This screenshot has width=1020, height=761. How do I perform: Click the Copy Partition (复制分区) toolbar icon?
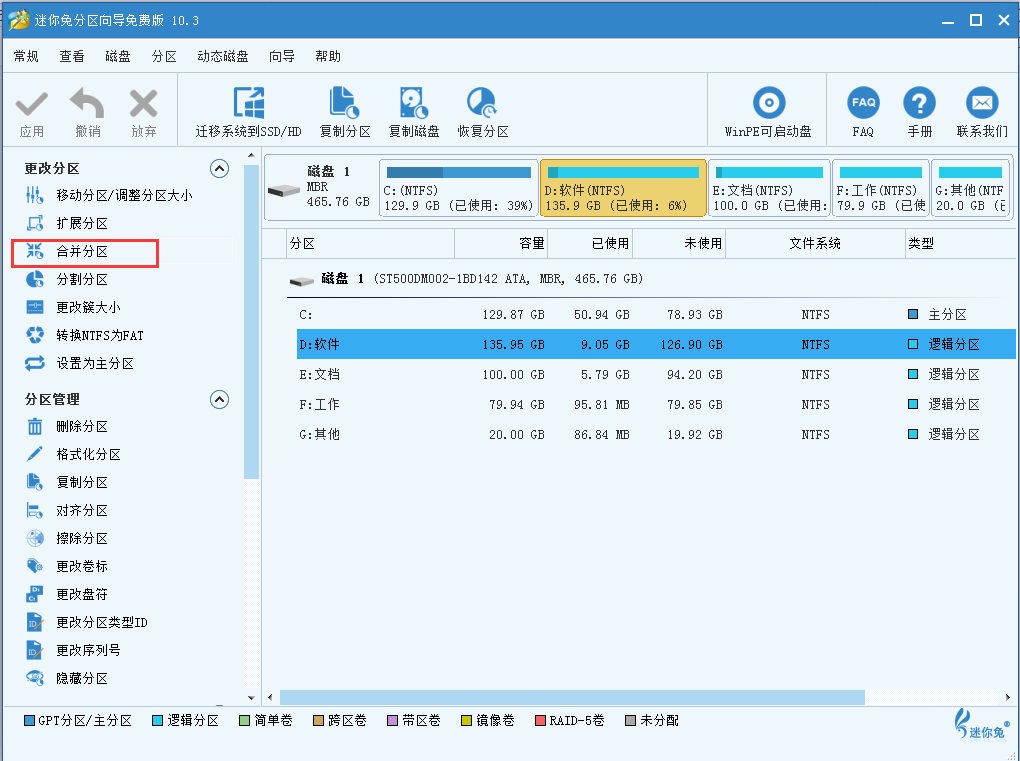[345, 103]
